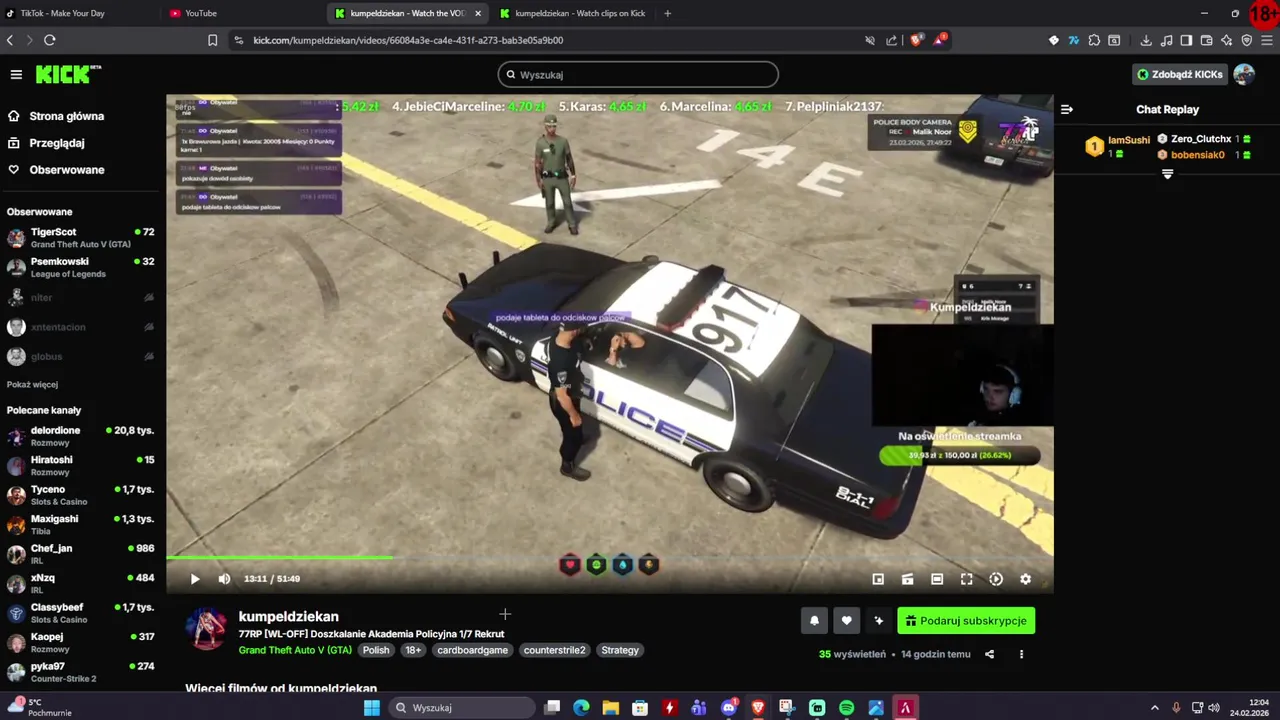Switch to Watch clips on Kick tab
Image resolution: width=1280 pixels, height=720 pixels.
pyautogui.click(x=573, y=13)
